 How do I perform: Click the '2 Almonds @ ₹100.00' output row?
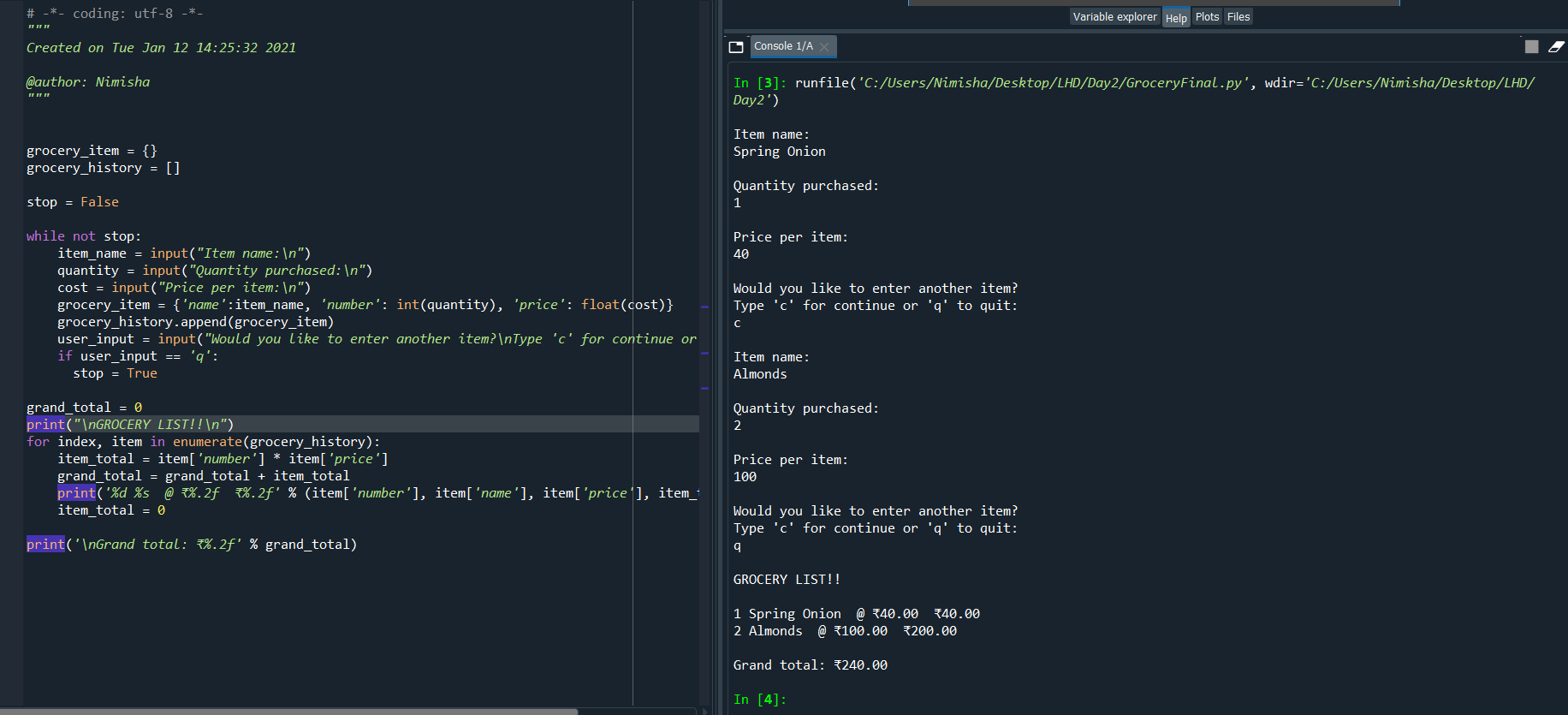pos(845,631)
